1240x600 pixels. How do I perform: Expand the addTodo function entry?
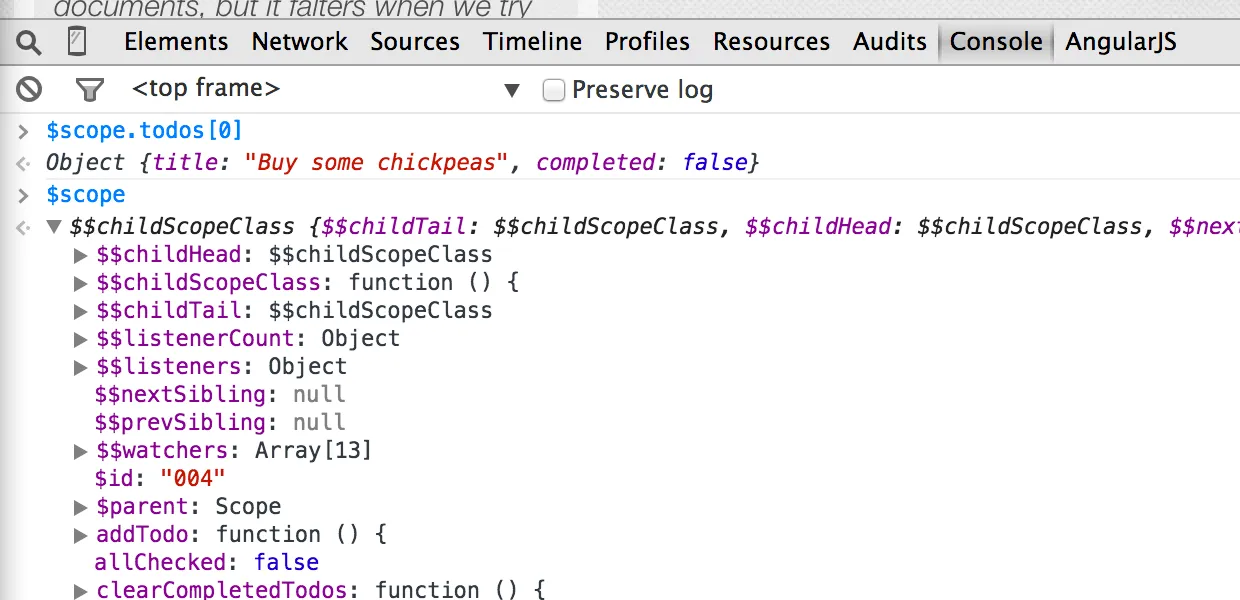81,534
